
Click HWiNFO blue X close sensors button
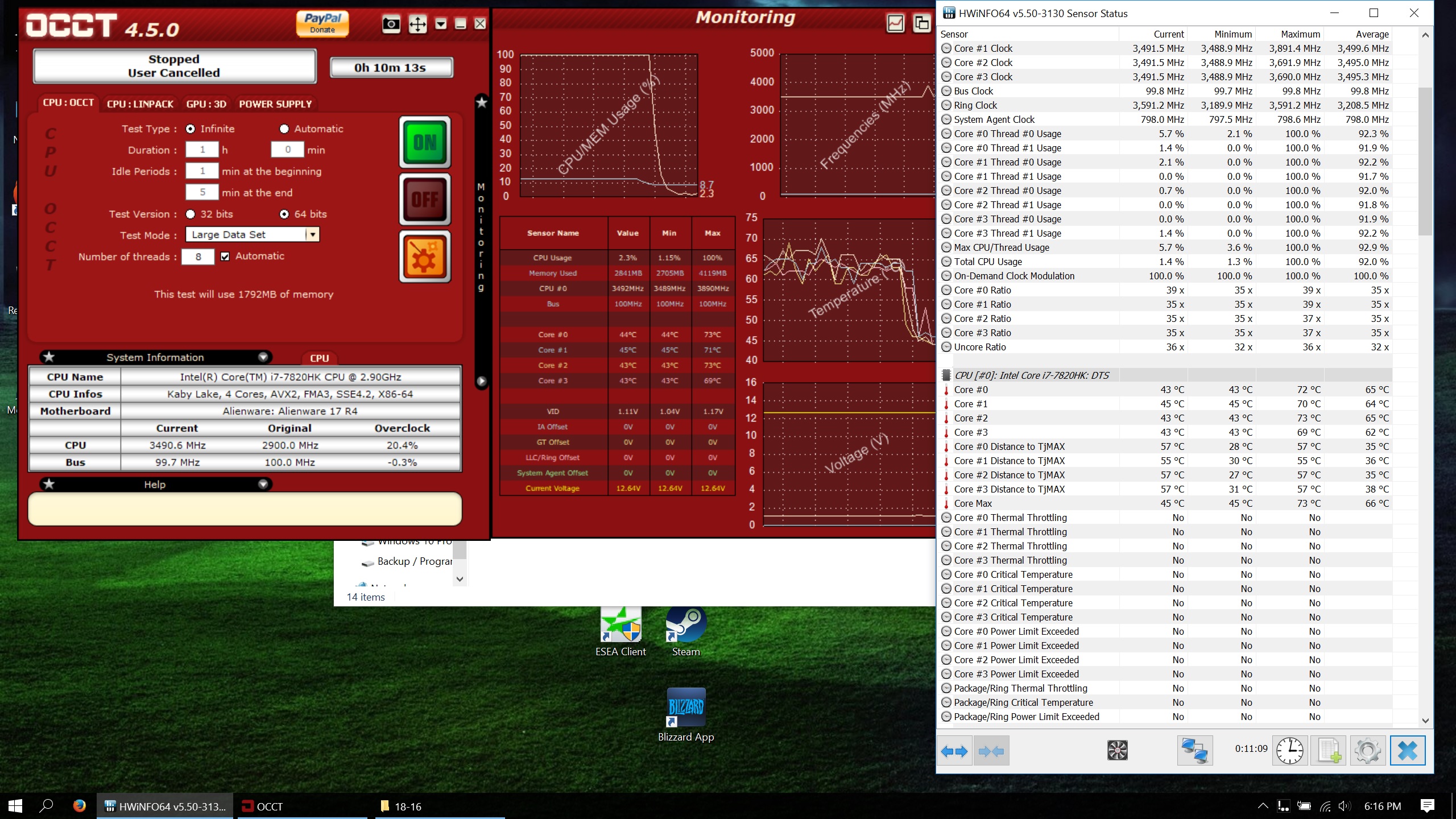(1408, 750)
